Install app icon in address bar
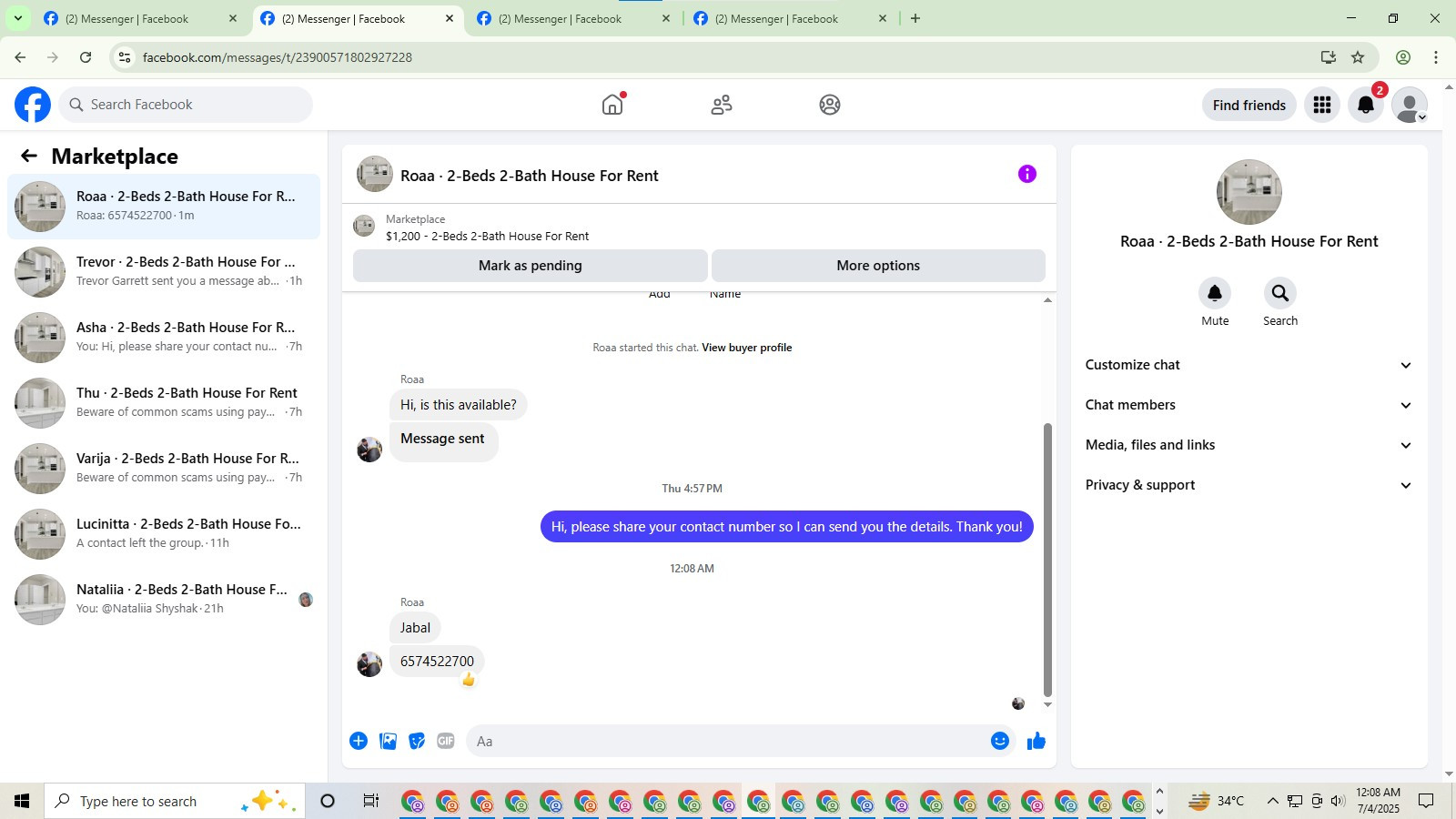1456x819 pixels. pyautogui.click(x=1329, y=57)
